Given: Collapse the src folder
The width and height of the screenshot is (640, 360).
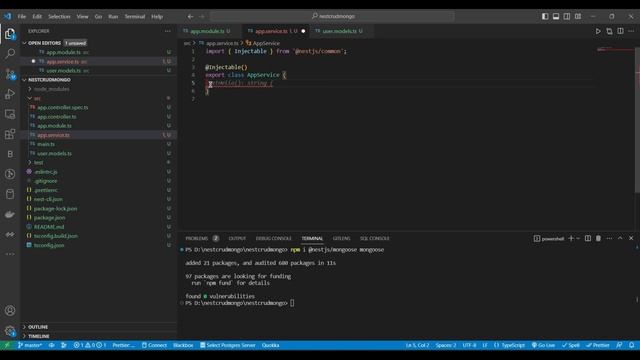Looking at the screenshot, I should [x=30, y=98].
